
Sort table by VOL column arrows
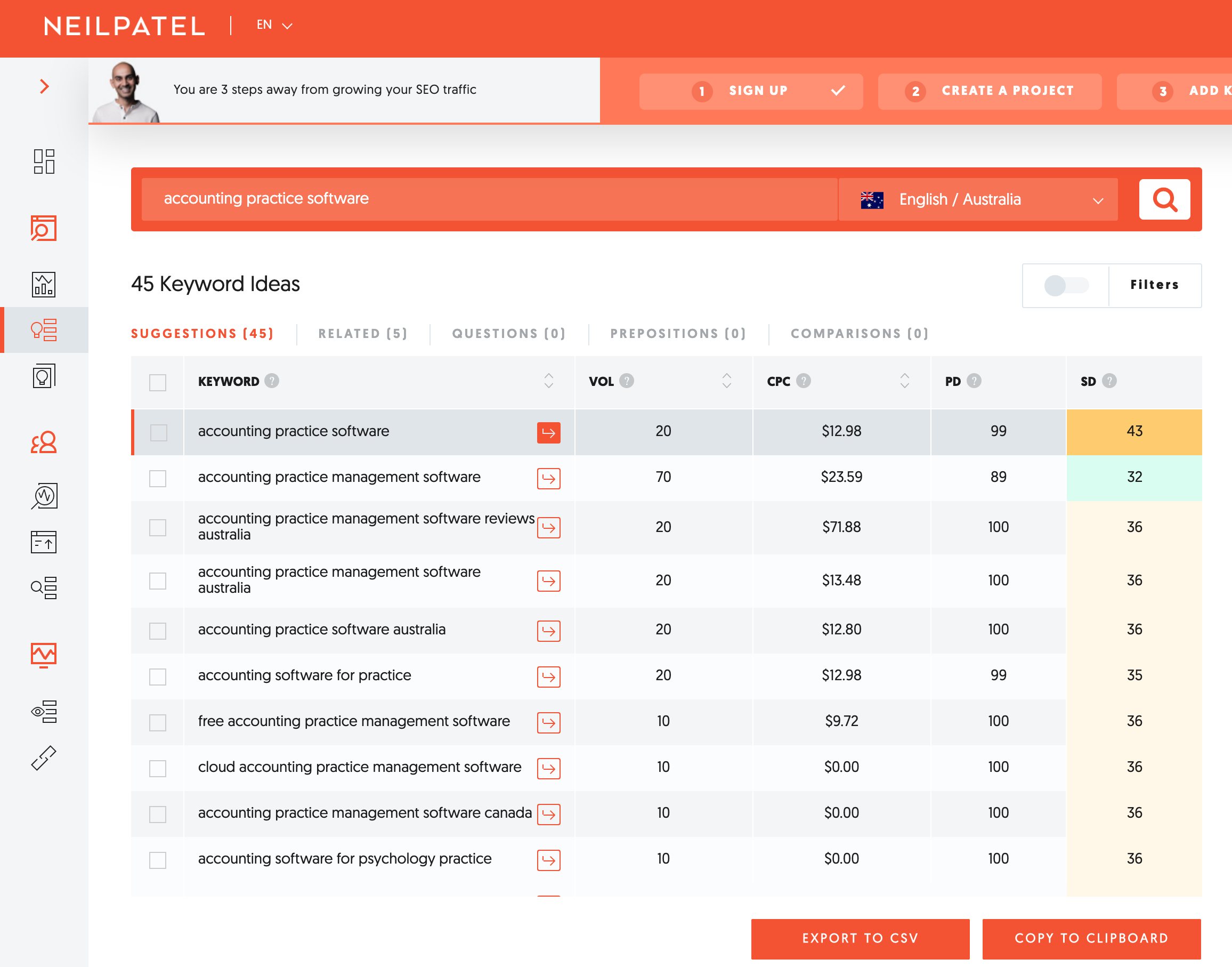[x=727, y=381]
